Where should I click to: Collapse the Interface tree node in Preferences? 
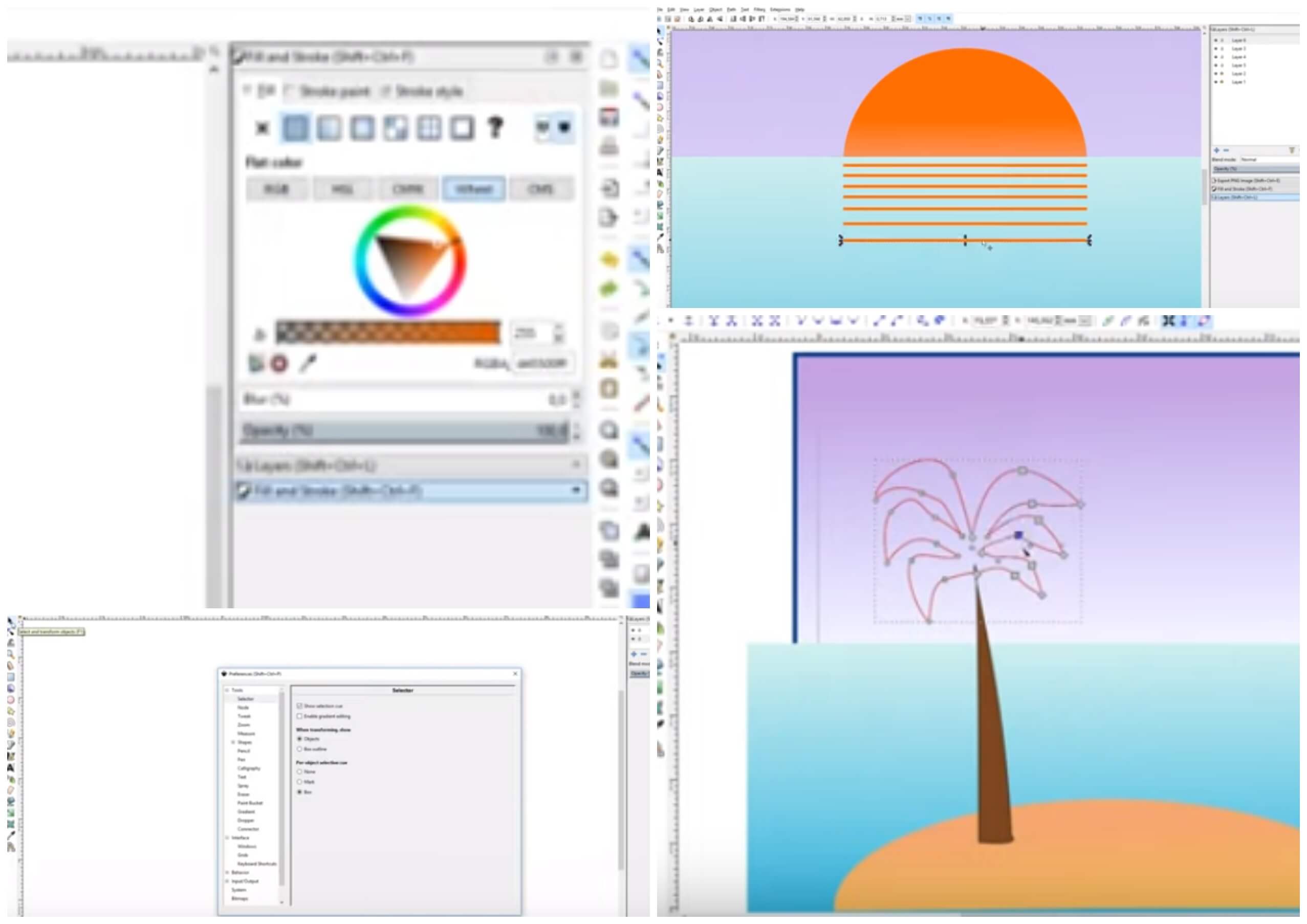(x=227, y=838)
